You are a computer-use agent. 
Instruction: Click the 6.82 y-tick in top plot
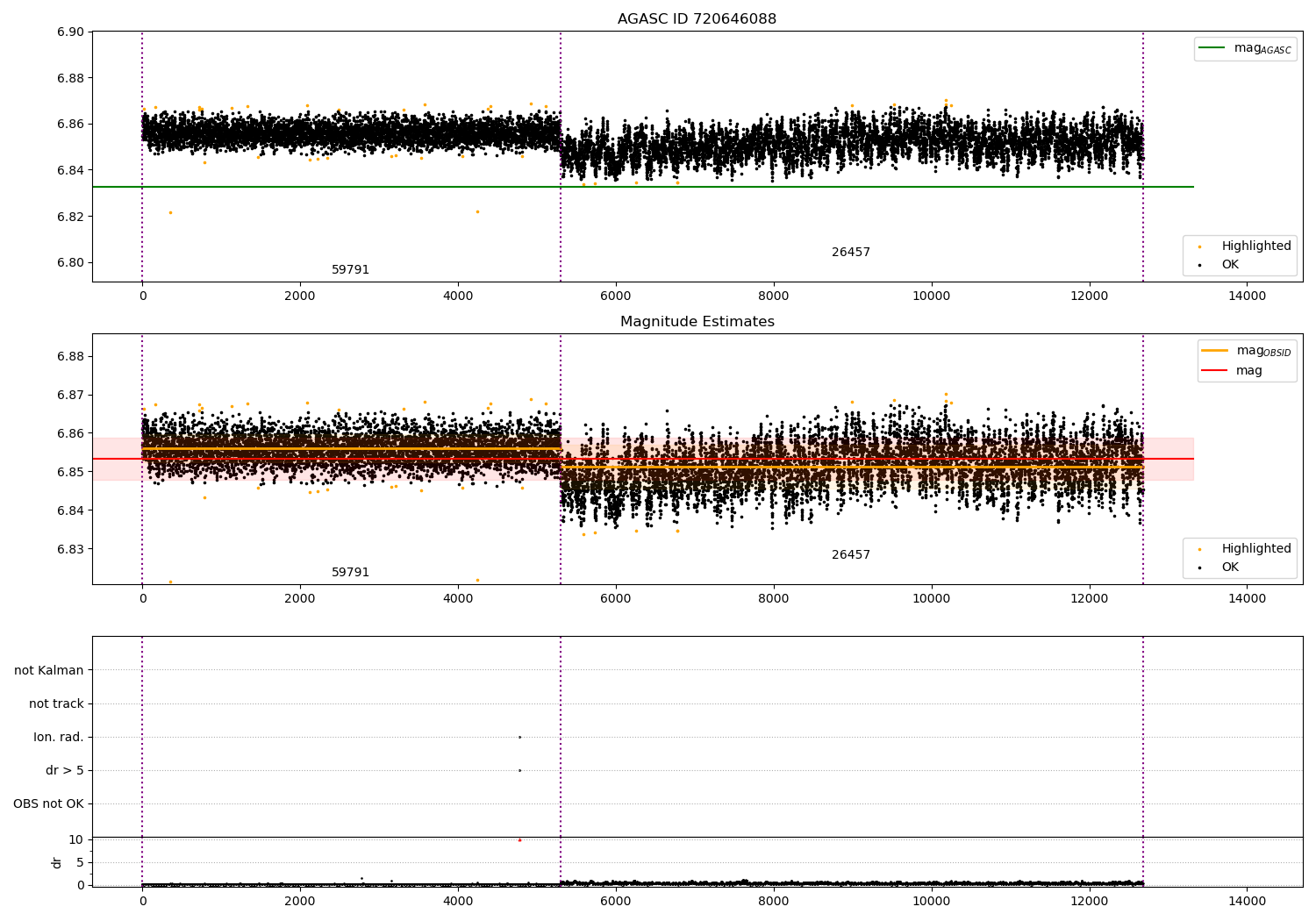click(71, 217)
